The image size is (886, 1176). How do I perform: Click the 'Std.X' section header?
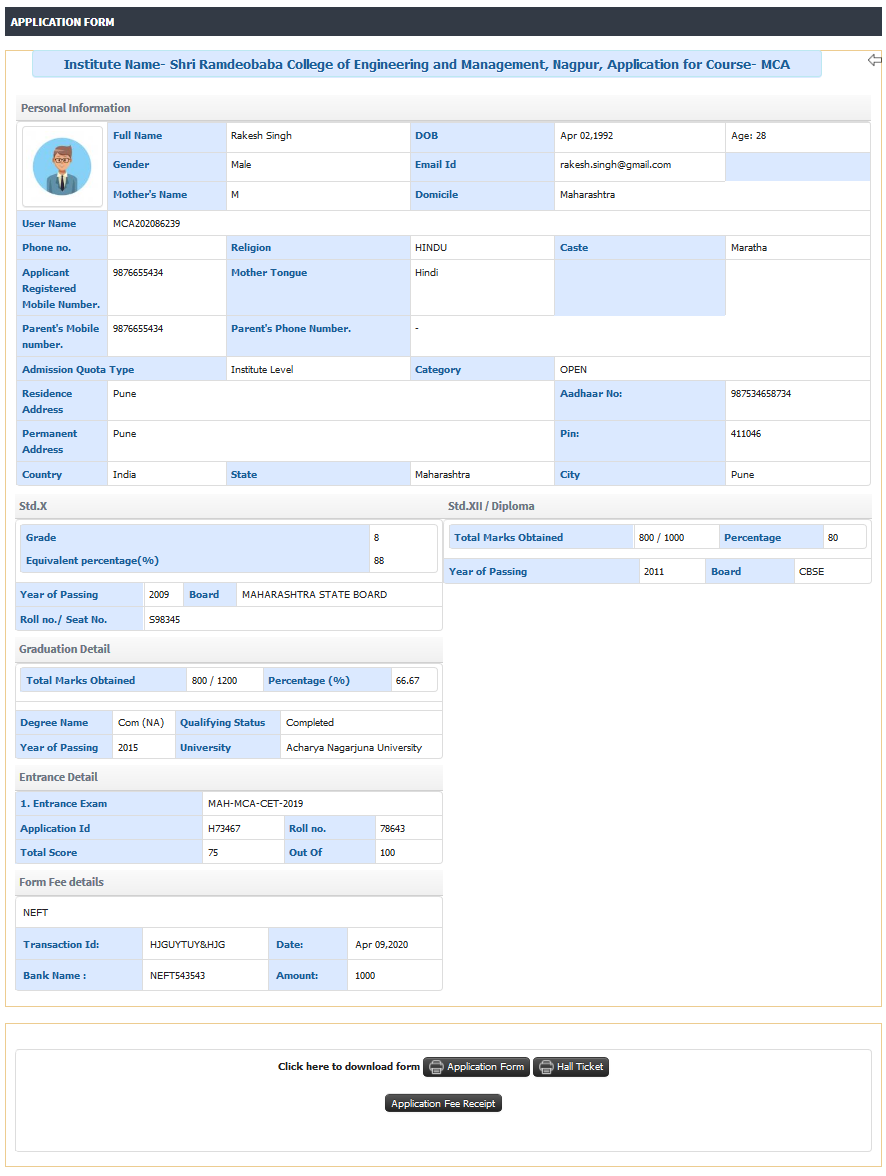(x=33, y=506)
